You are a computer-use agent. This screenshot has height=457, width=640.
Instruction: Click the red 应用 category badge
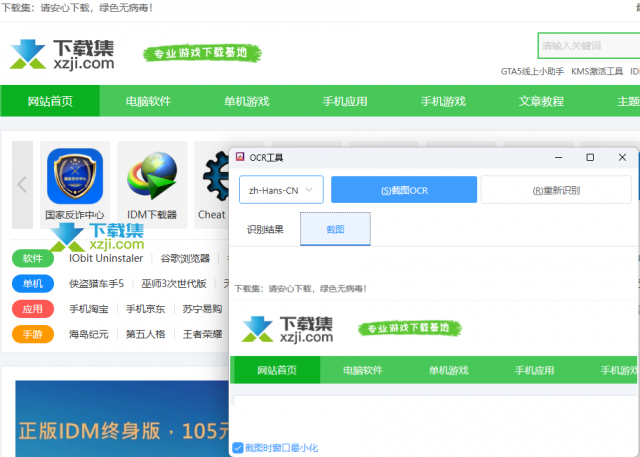click(33, 309)
